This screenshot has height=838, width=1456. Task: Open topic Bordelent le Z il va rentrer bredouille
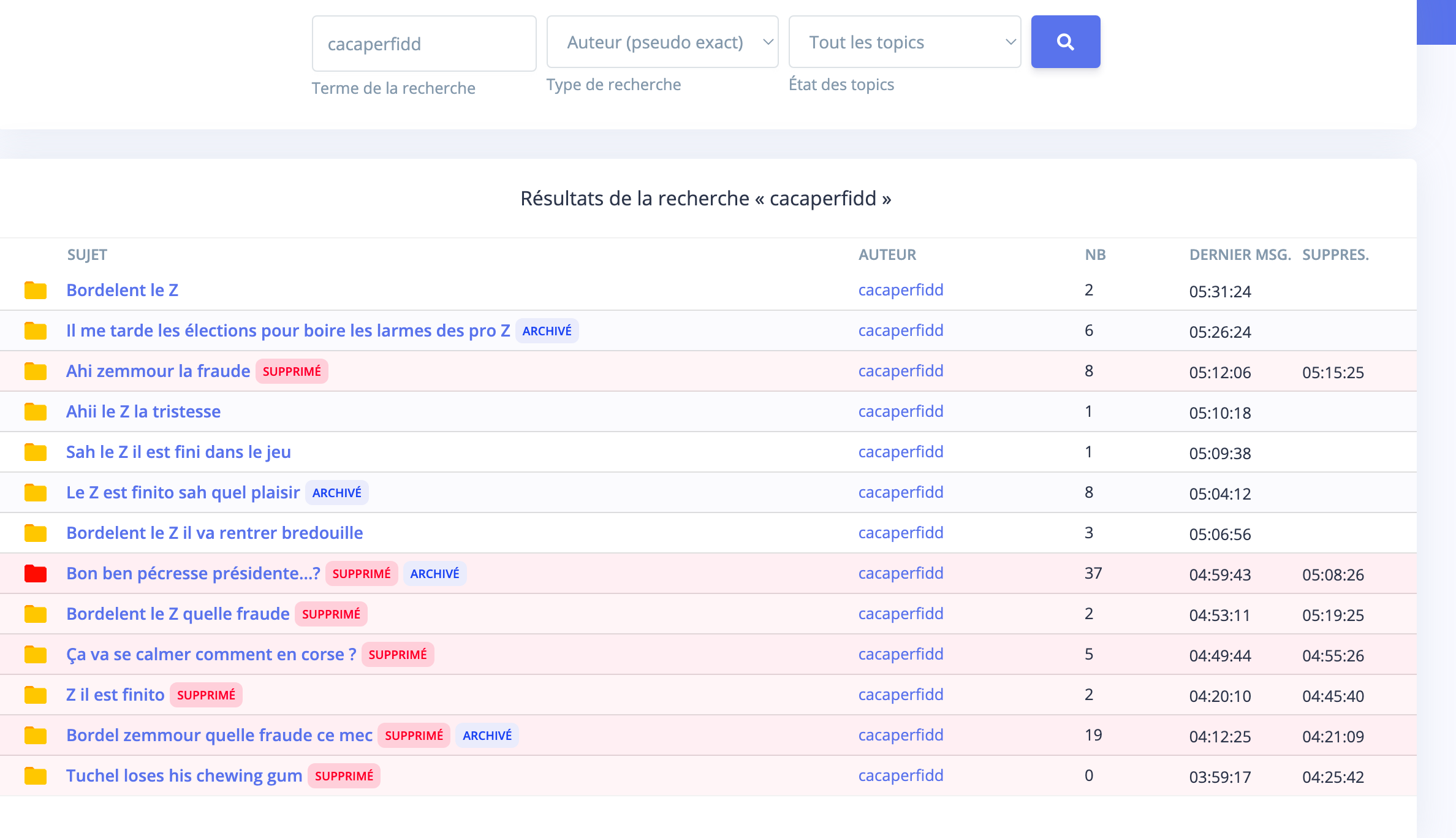214,533
